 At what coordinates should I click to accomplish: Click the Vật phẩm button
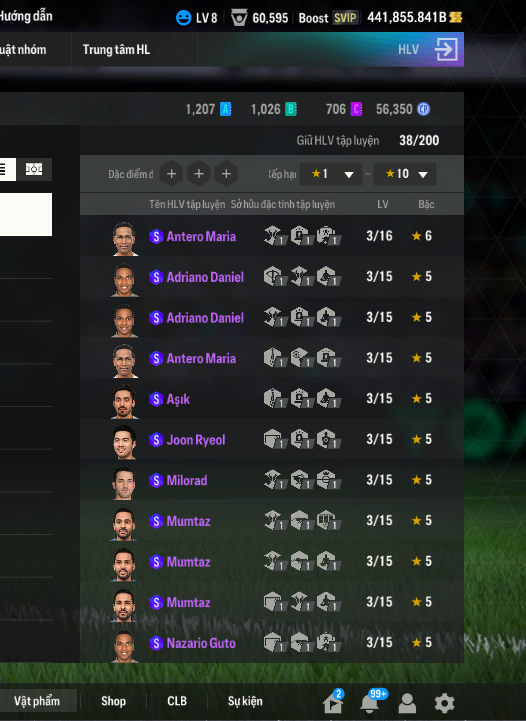pyautogui.click(x=38, y=701)
